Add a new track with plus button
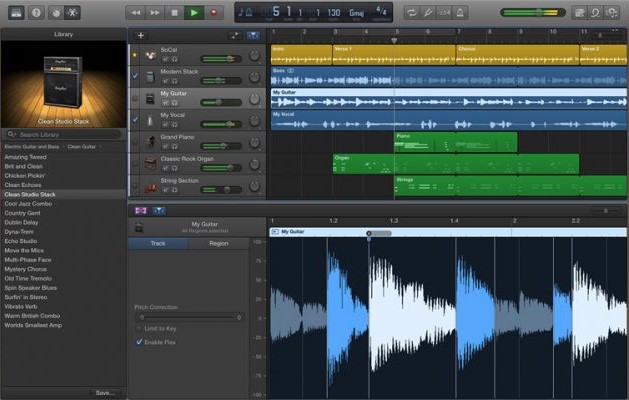Viewport: 629px width, 400px height. coord(141,35)
